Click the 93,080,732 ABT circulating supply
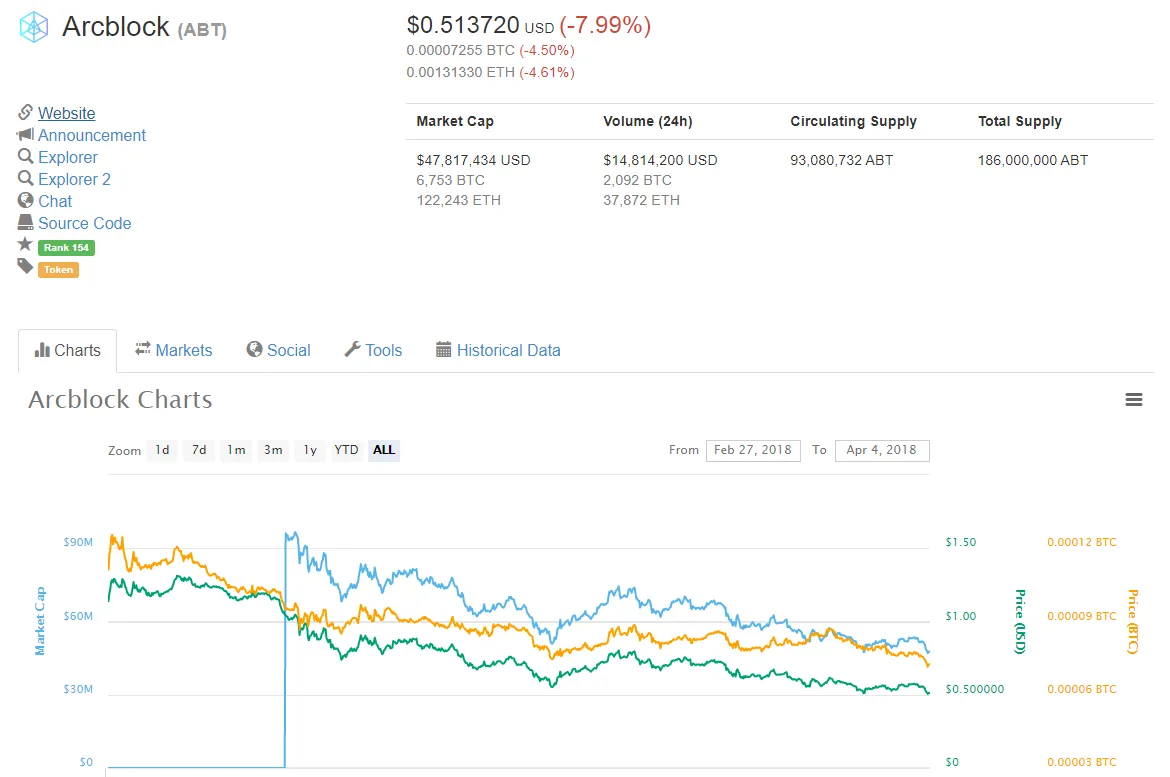 point(842,160)
